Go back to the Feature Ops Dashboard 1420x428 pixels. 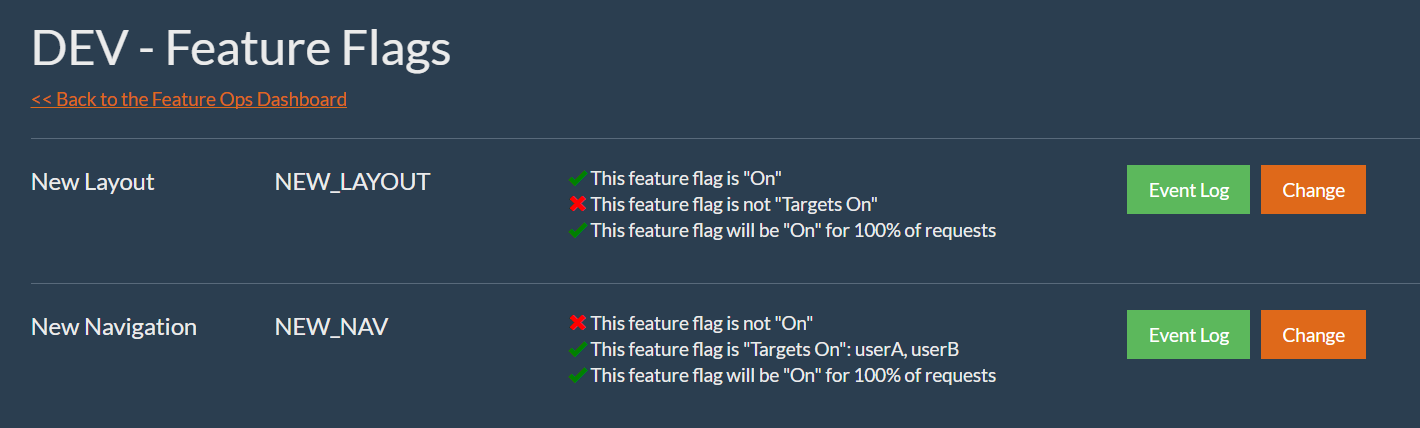coord(189,99)
